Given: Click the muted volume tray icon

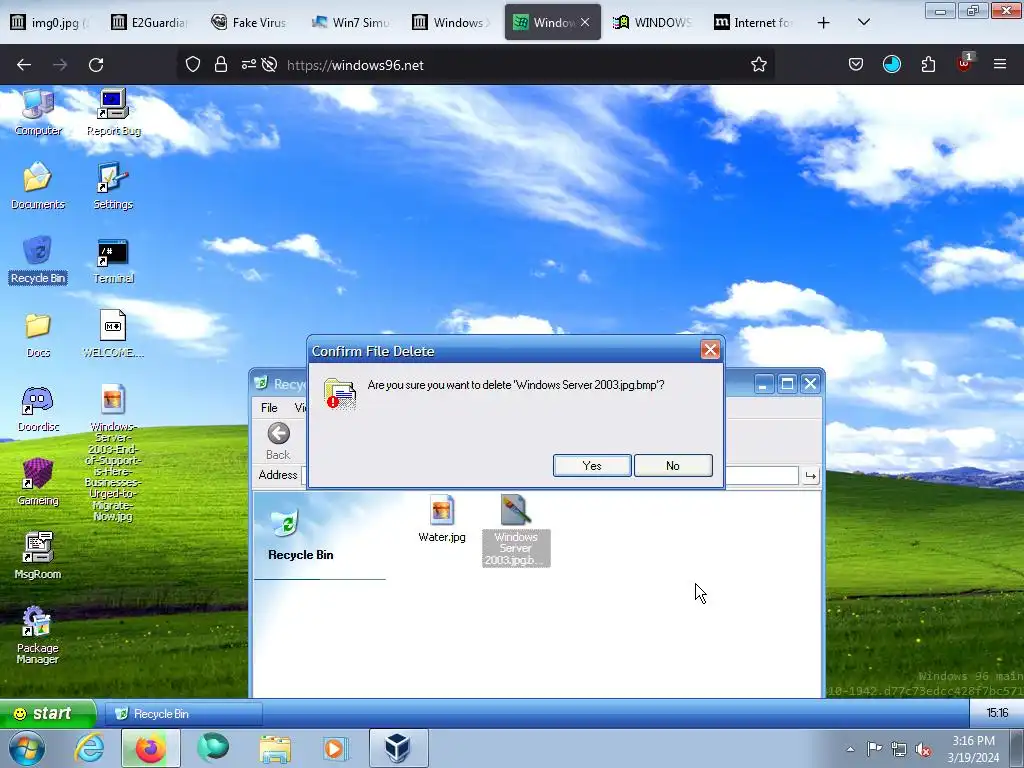Looking at the screenshot, I should click(923, 749).
